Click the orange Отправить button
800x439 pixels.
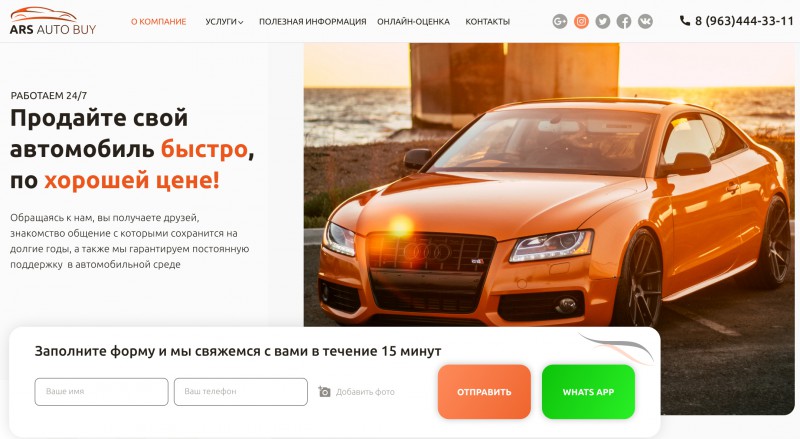tap(484, 392)
